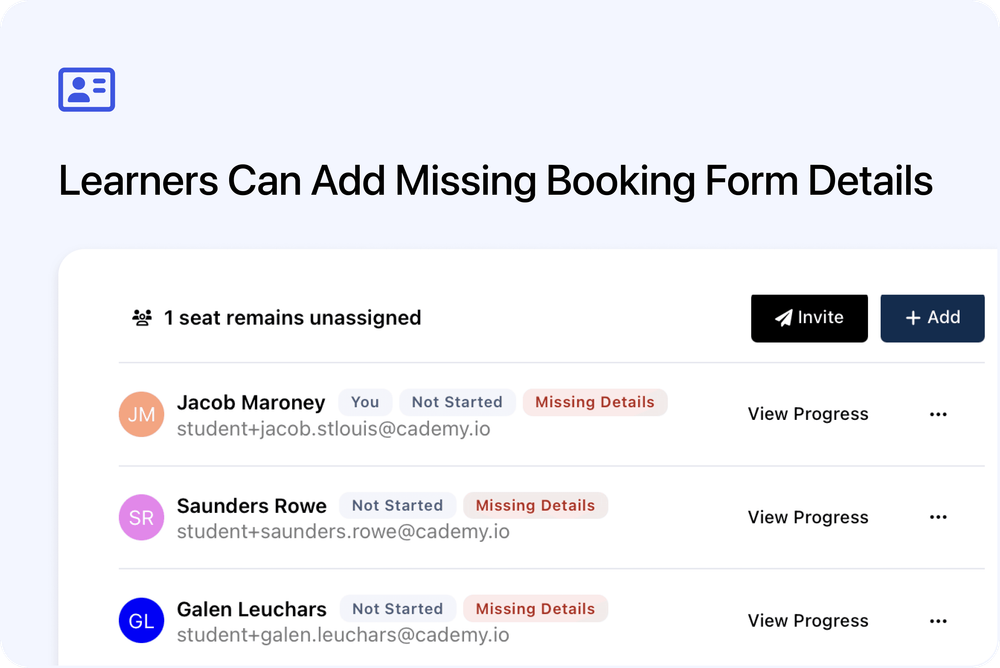Select Galen Leuchars' GL avatar

coord(141,620)
